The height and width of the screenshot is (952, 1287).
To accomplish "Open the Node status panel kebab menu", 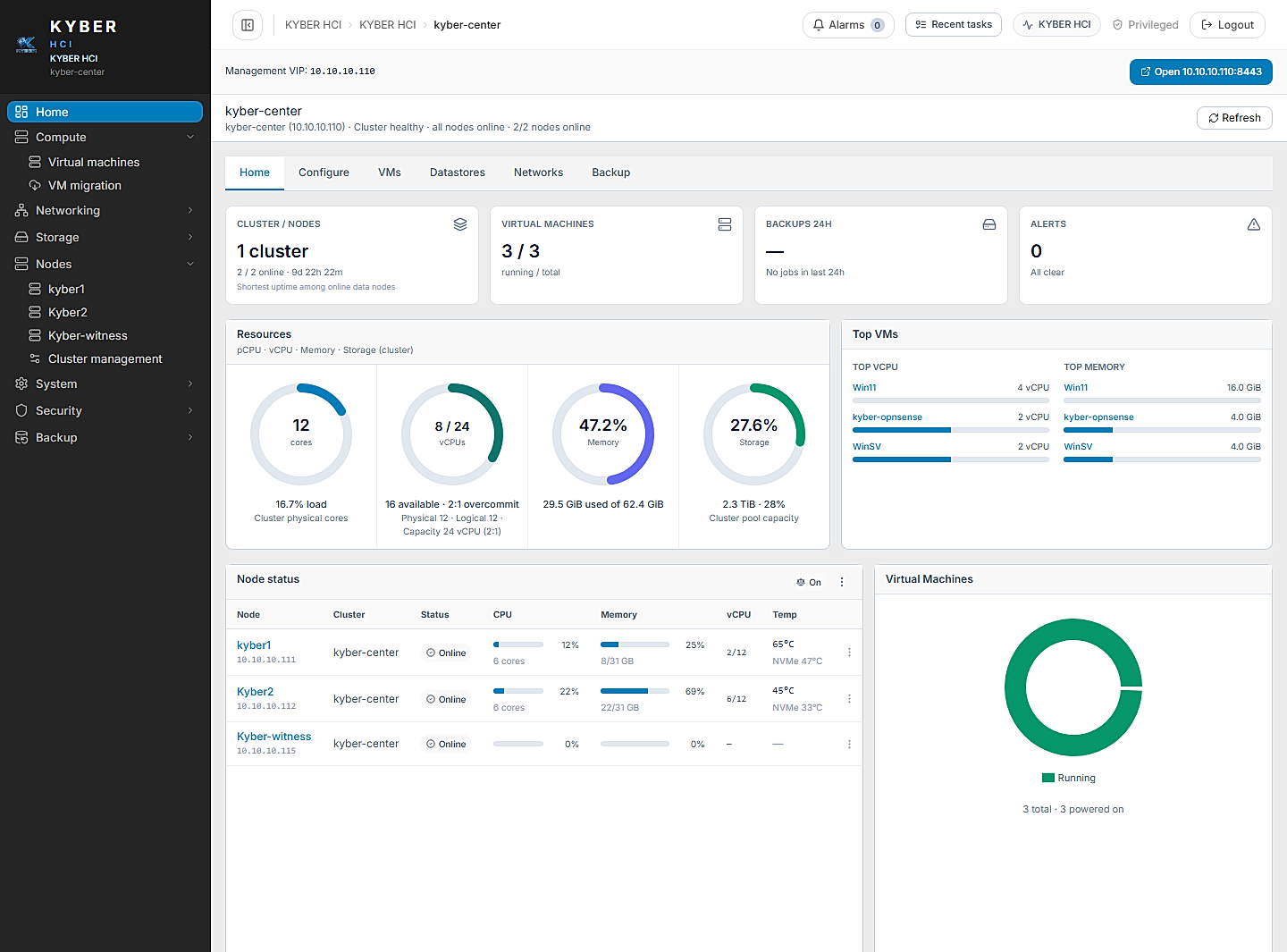I will 842,582.
